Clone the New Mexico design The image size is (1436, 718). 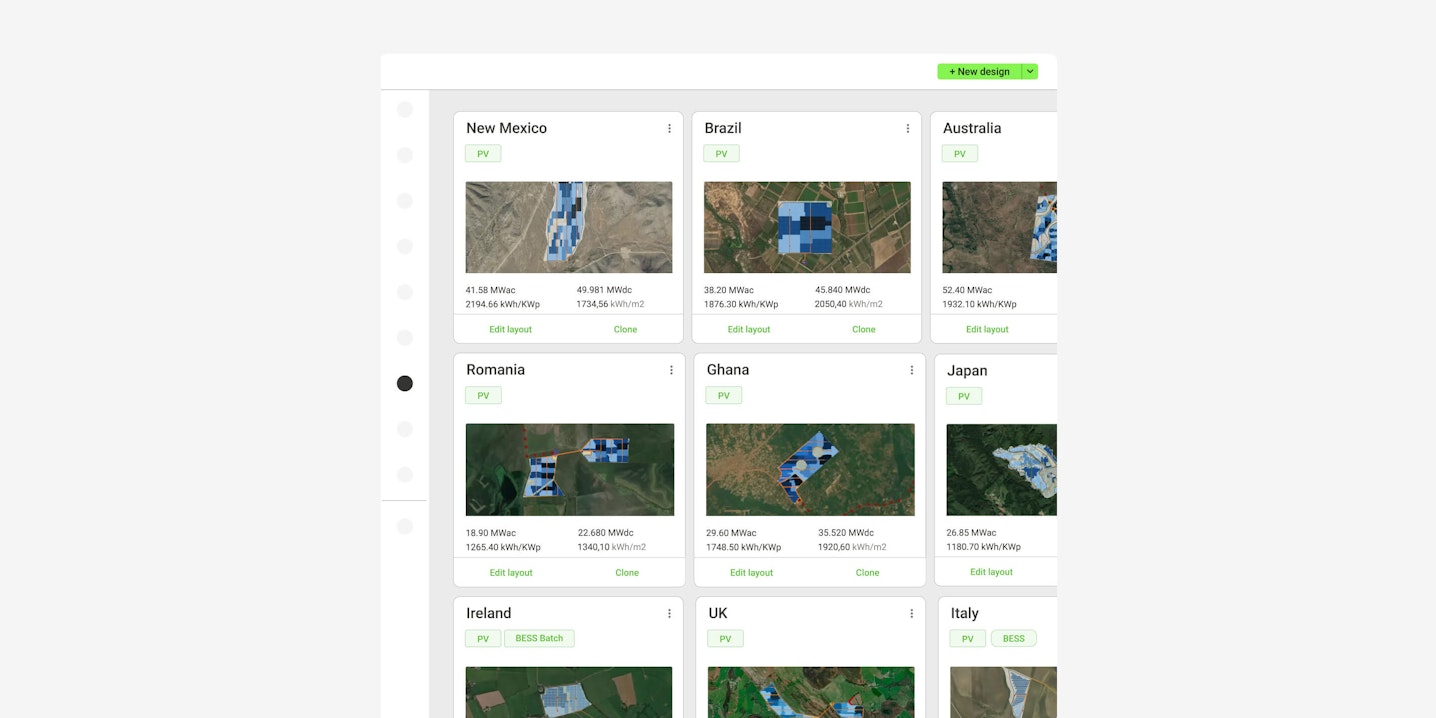tap(625, 329)
